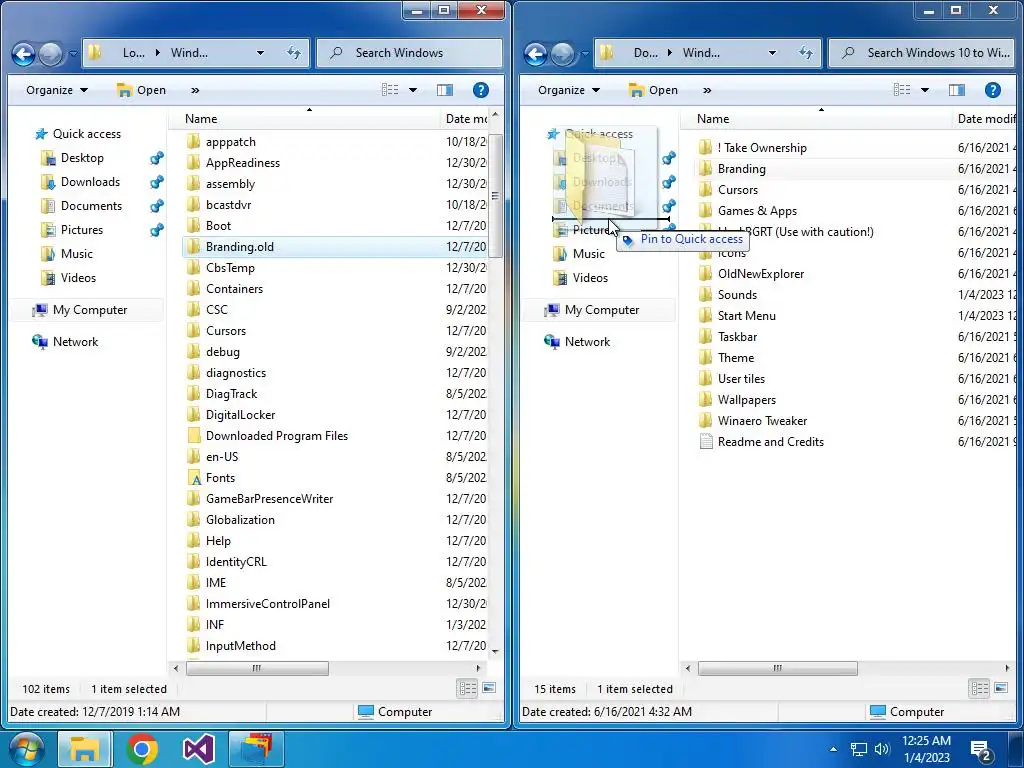Select Fonts folder icon
The image size is (1024, 768).
pos(193,478)
